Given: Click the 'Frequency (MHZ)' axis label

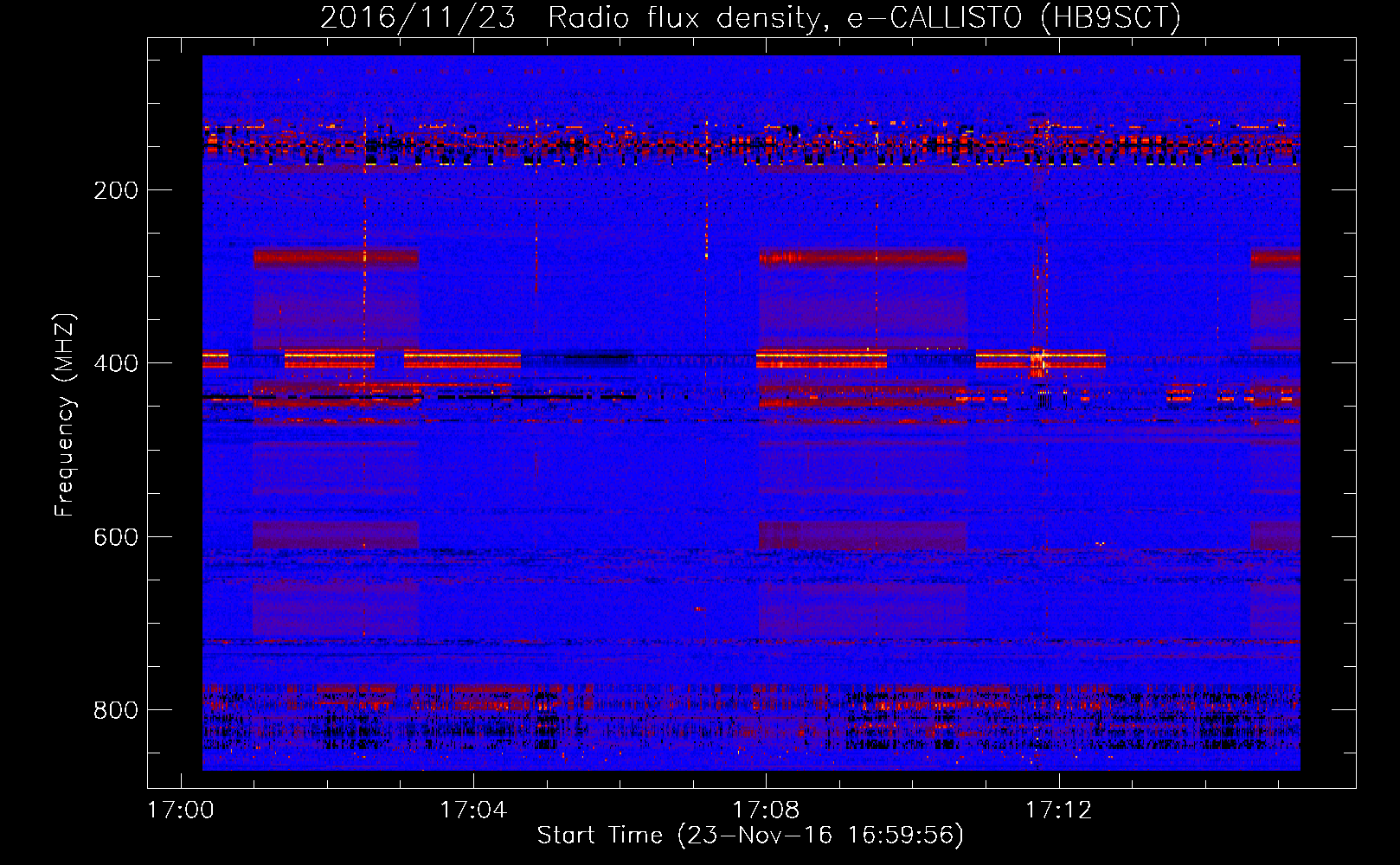Looking at the screenshot, I should pyautogui.click(x=65, y=415).
